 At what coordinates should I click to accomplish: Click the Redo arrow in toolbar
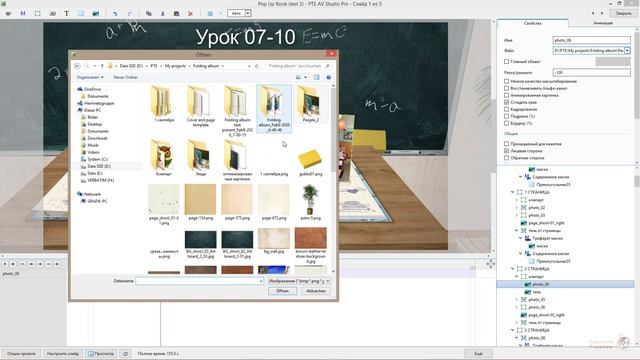click(x=129, y=13)
